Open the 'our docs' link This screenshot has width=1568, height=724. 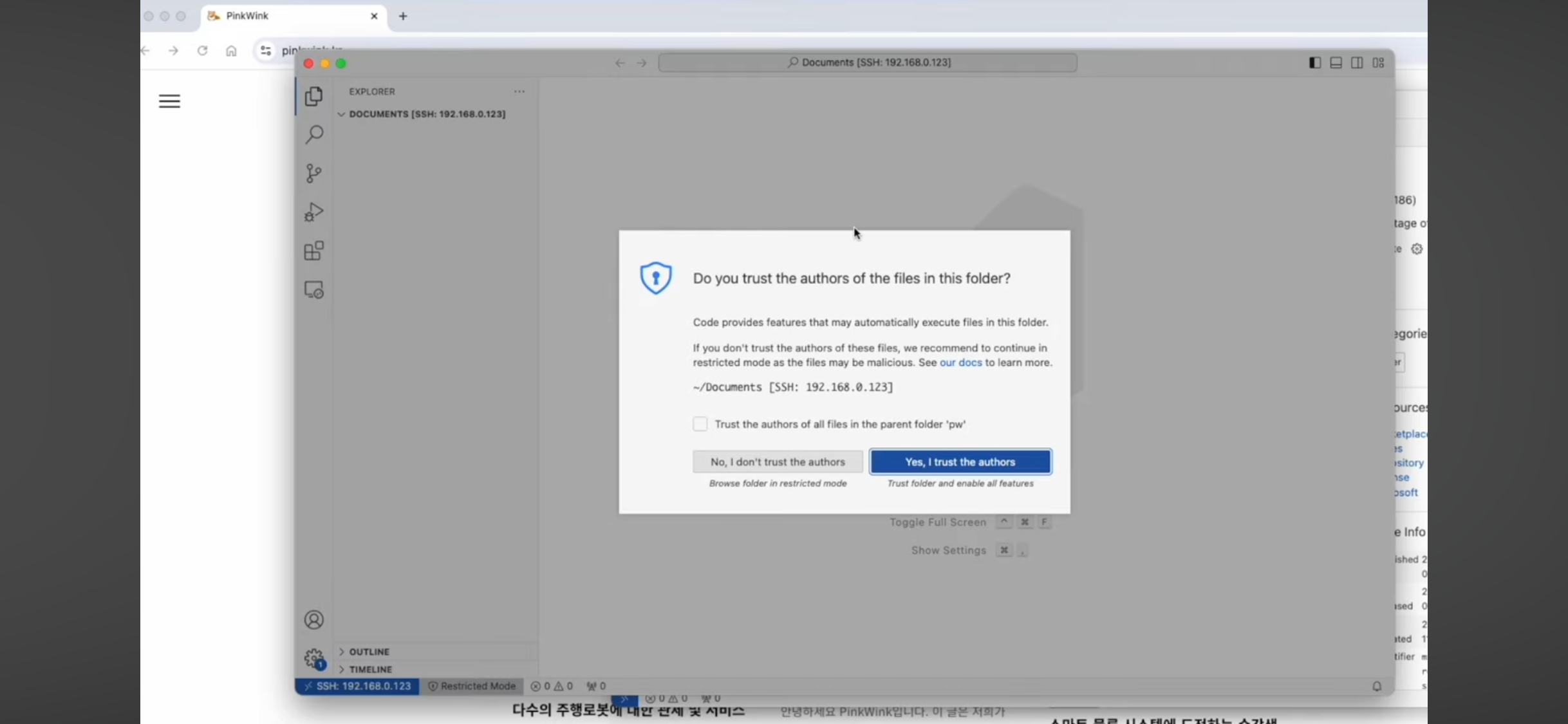pyautogui.click(x=960, y=362)
